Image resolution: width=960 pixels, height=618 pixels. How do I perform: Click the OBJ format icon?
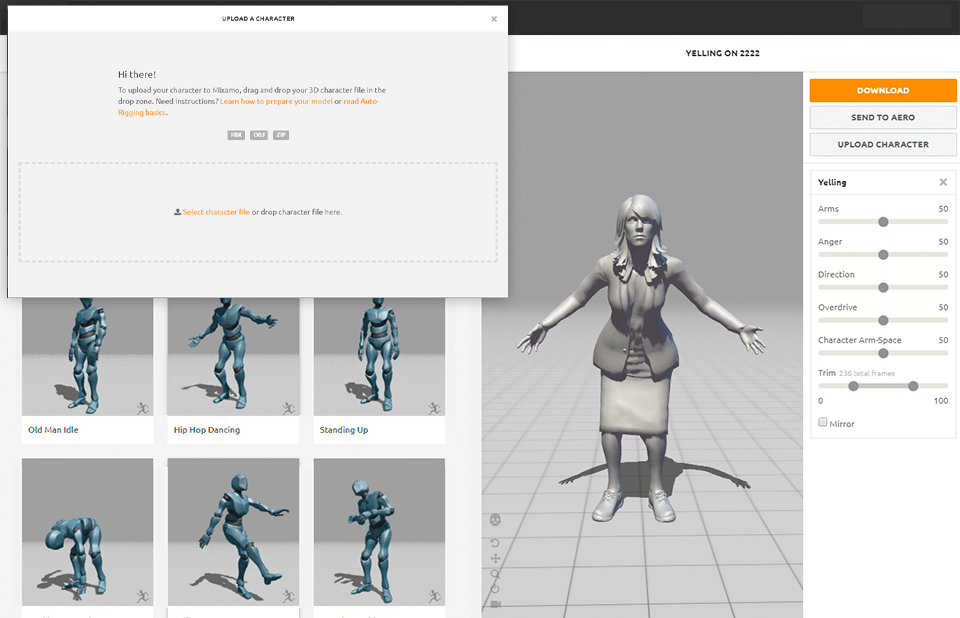pyautogui.click(x=258, y=135)
